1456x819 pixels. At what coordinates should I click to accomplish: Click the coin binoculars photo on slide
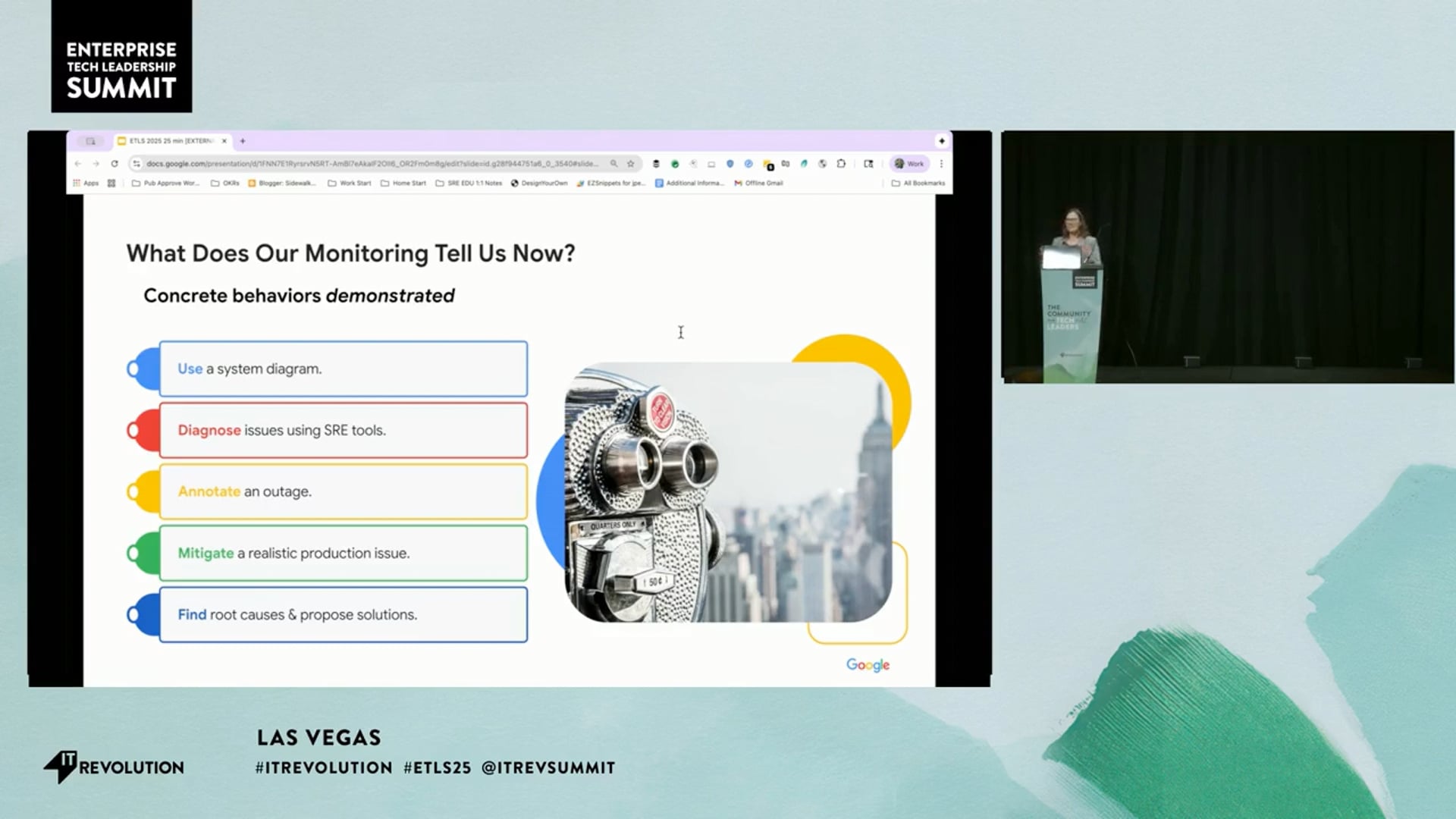click(728, 493)
